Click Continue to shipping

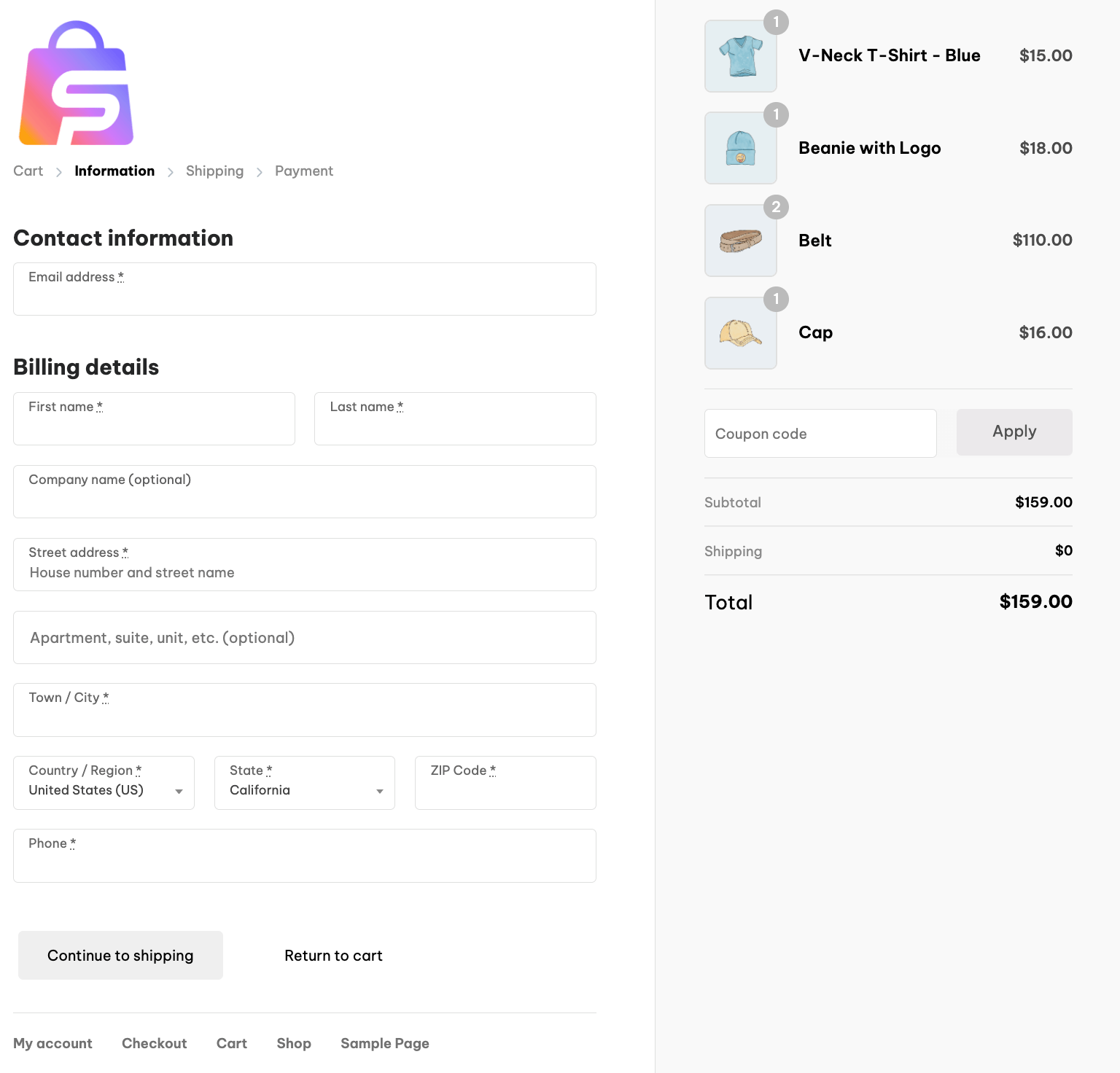(120, 955)
